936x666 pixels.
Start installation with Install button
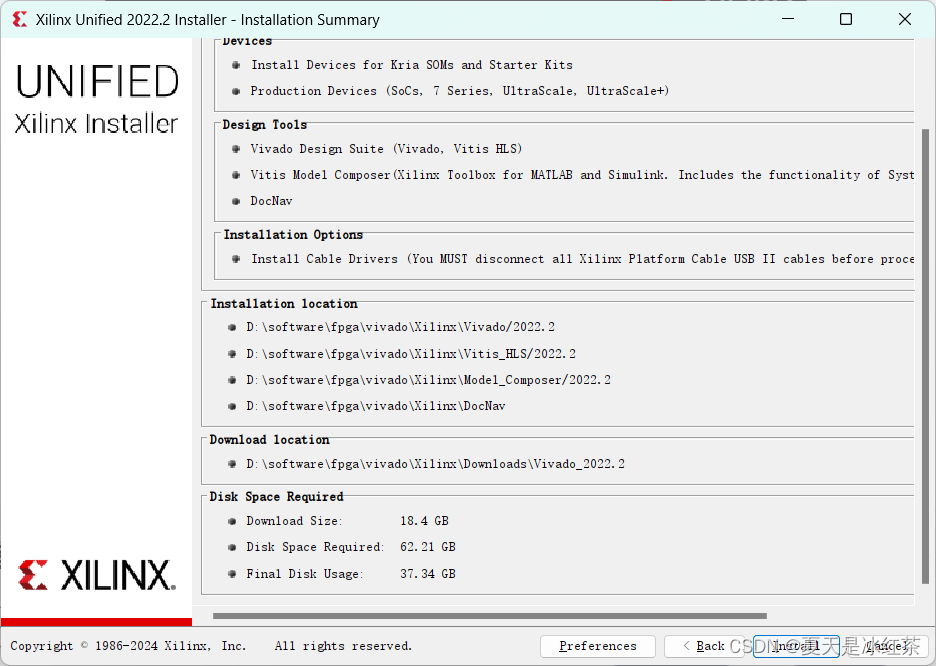click(x=796, y=646)
